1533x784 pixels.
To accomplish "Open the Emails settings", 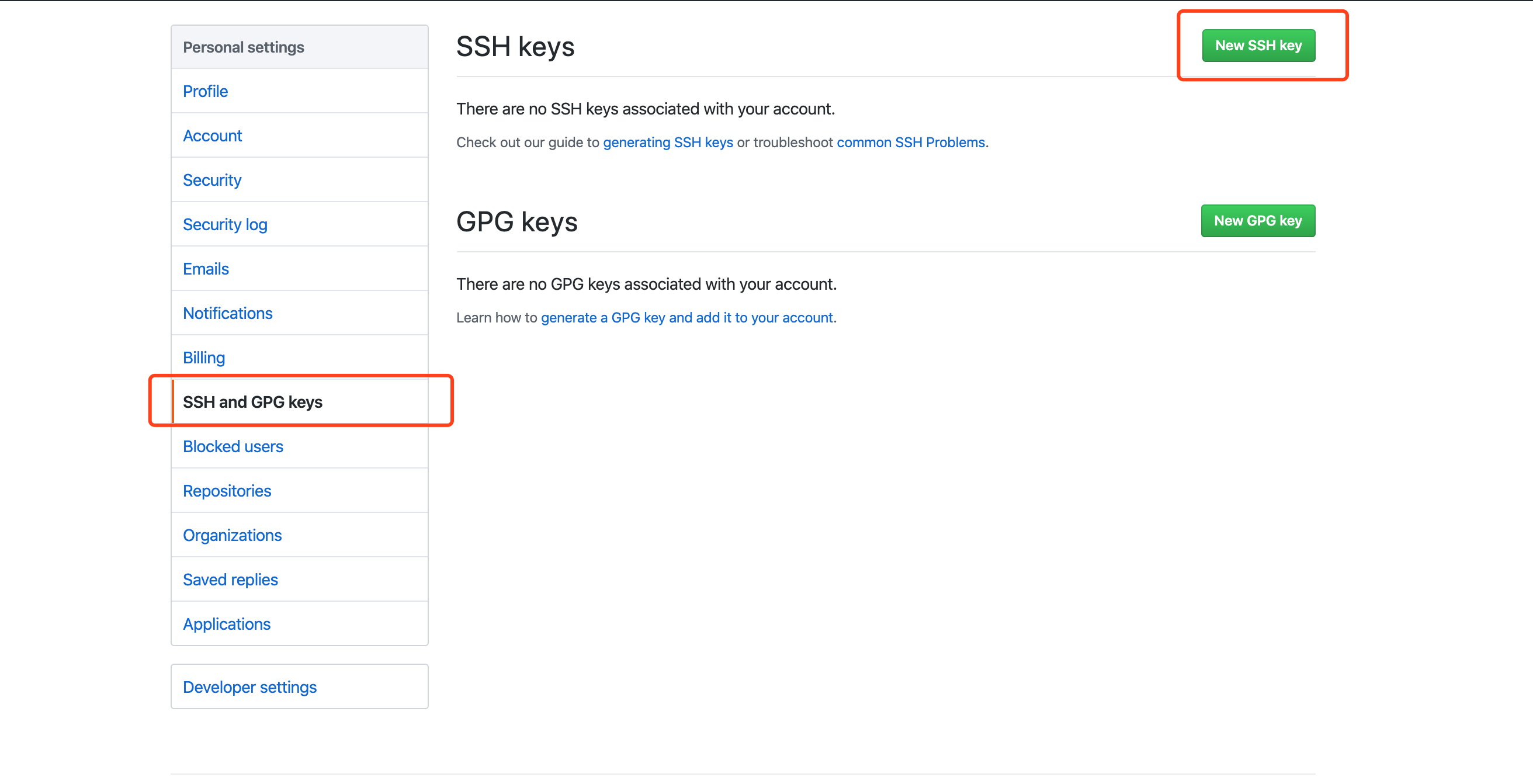I will pos(206,269).
